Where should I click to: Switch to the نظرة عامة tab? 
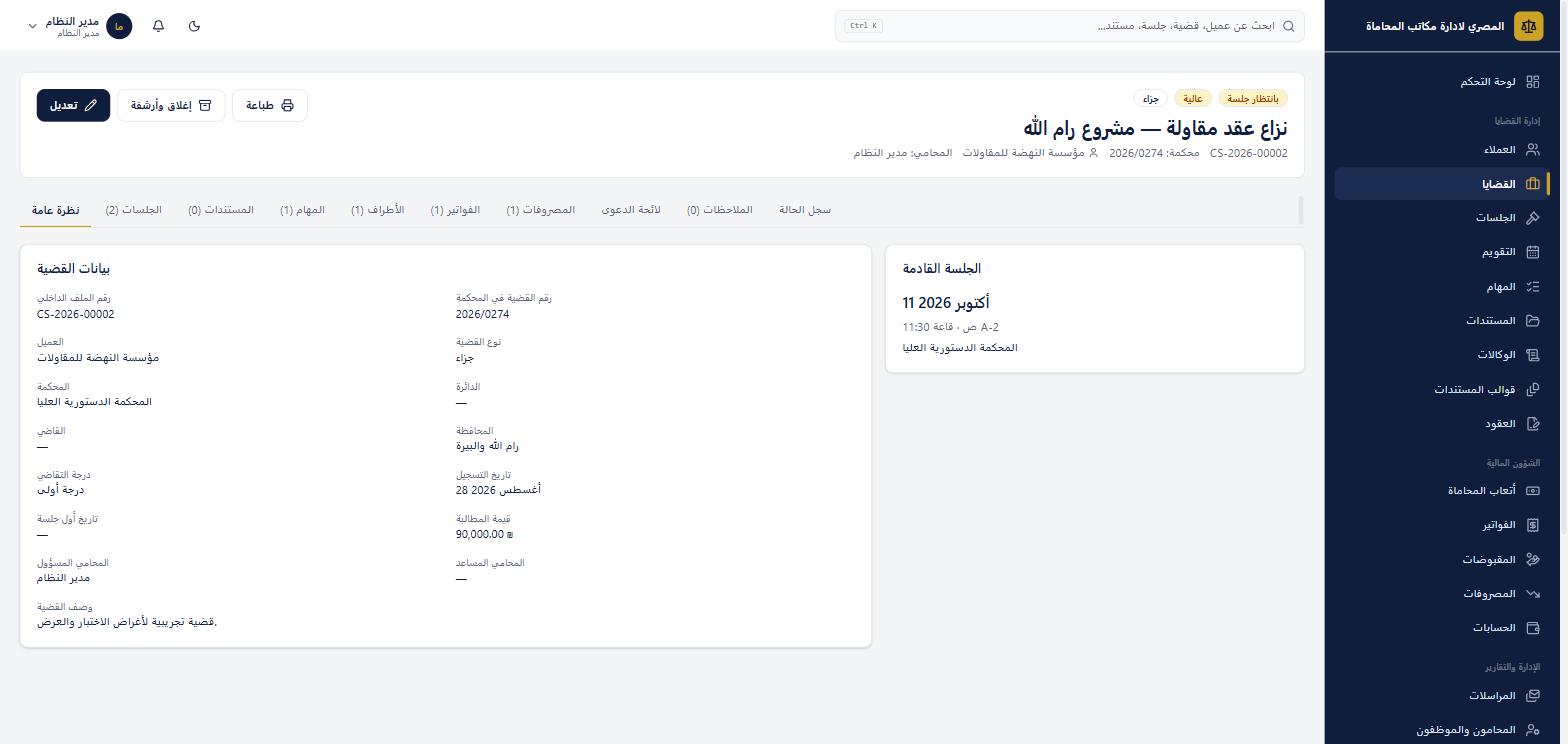[55, 210]
